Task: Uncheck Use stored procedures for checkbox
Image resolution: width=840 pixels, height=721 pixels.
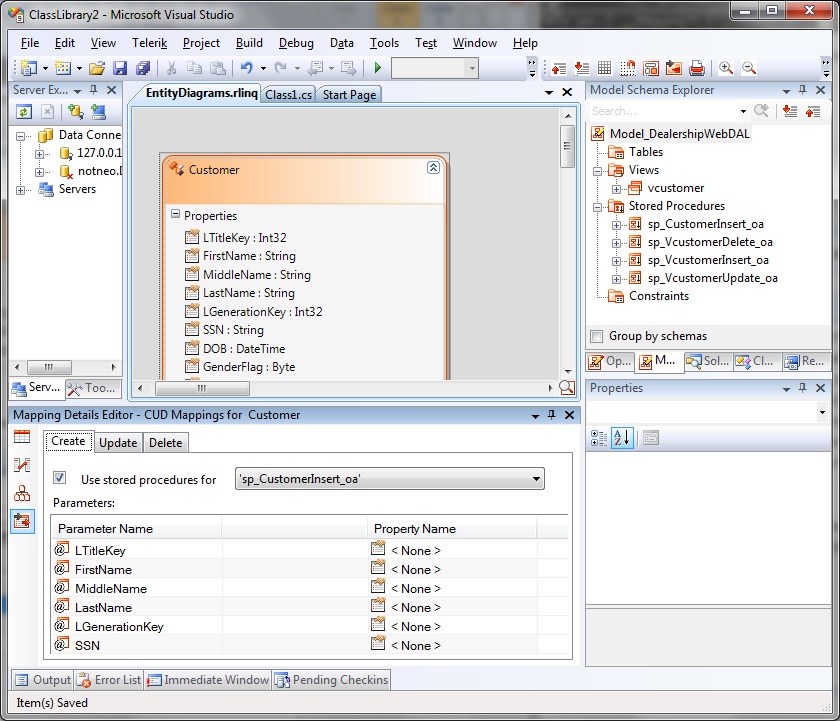Action: coord(60,479)
